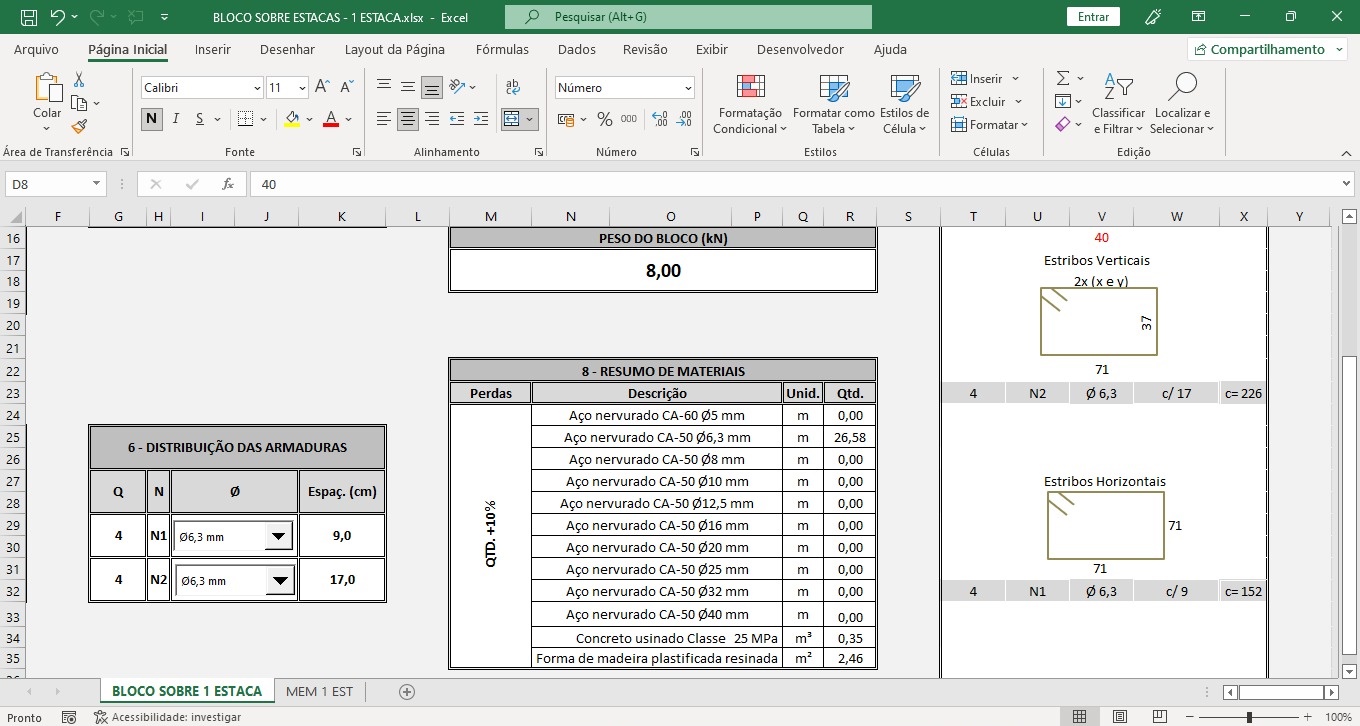Open the Fórmulas ribbon tab

coord(502,49)
